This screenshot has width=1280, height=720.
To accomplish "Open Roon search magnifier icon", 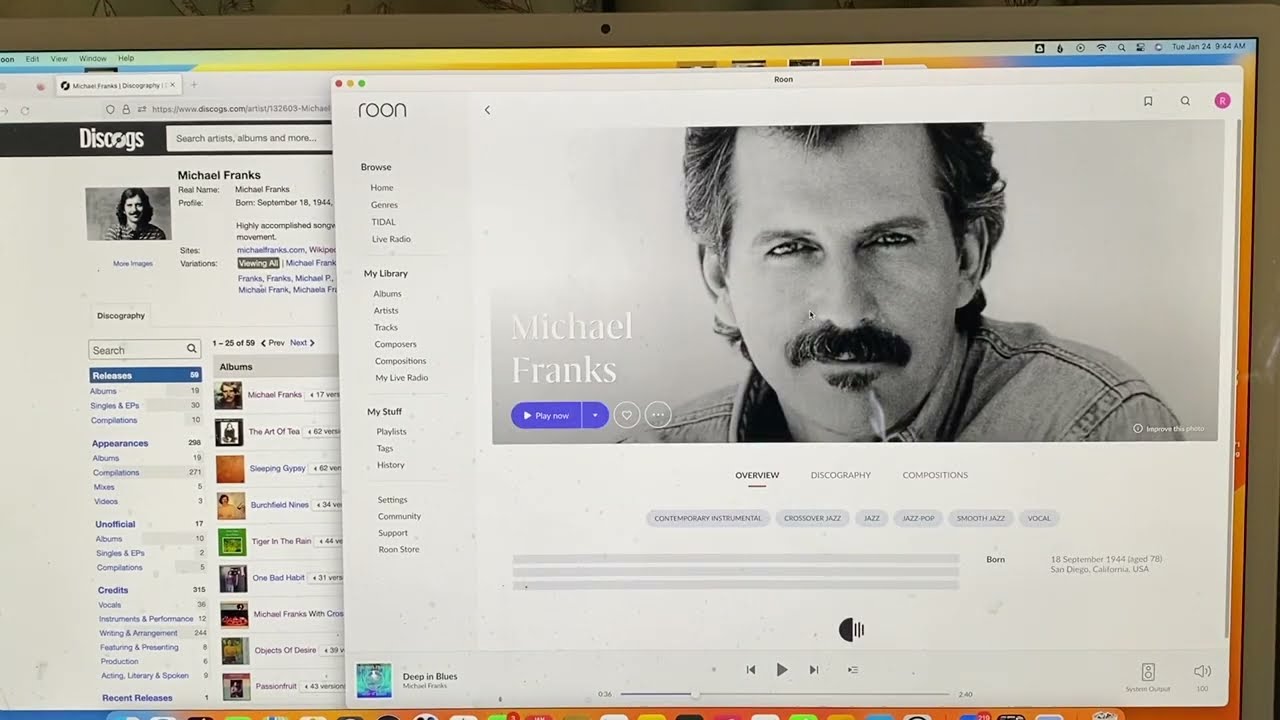I will [x=1185, y=101].
